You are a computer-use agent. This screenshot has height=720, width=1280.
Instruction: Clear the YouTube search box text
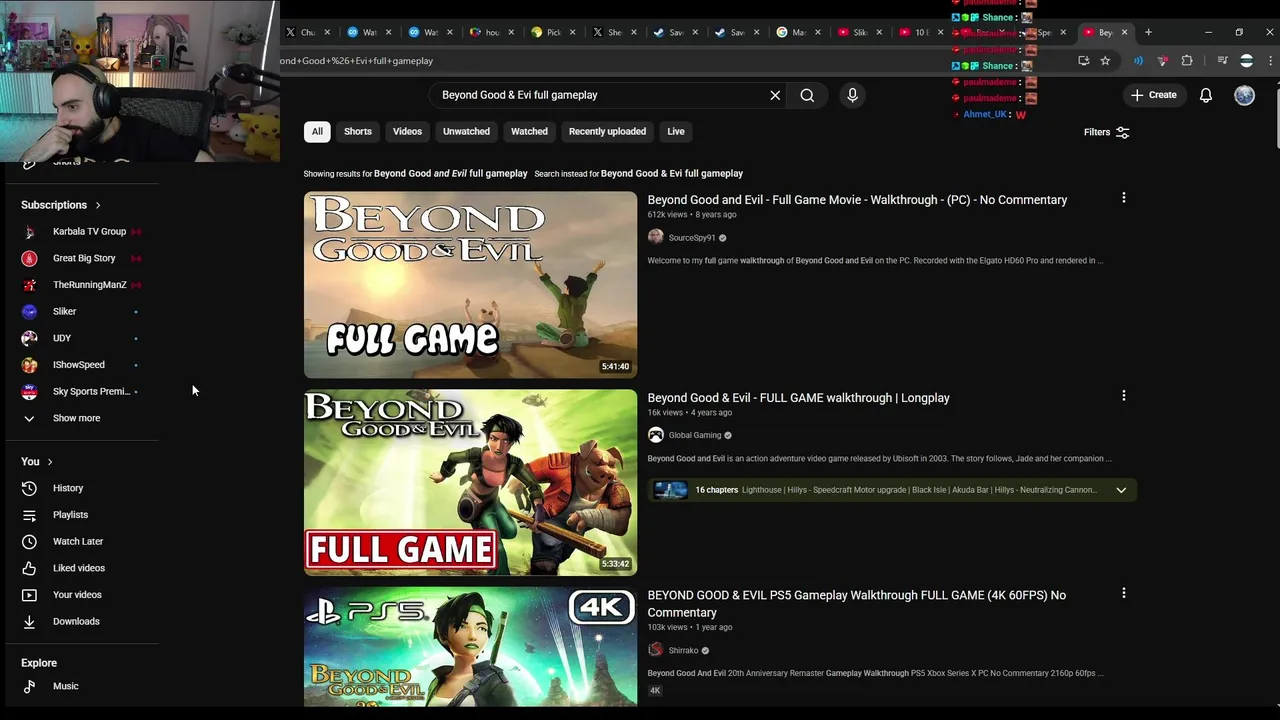coord(775,95)
